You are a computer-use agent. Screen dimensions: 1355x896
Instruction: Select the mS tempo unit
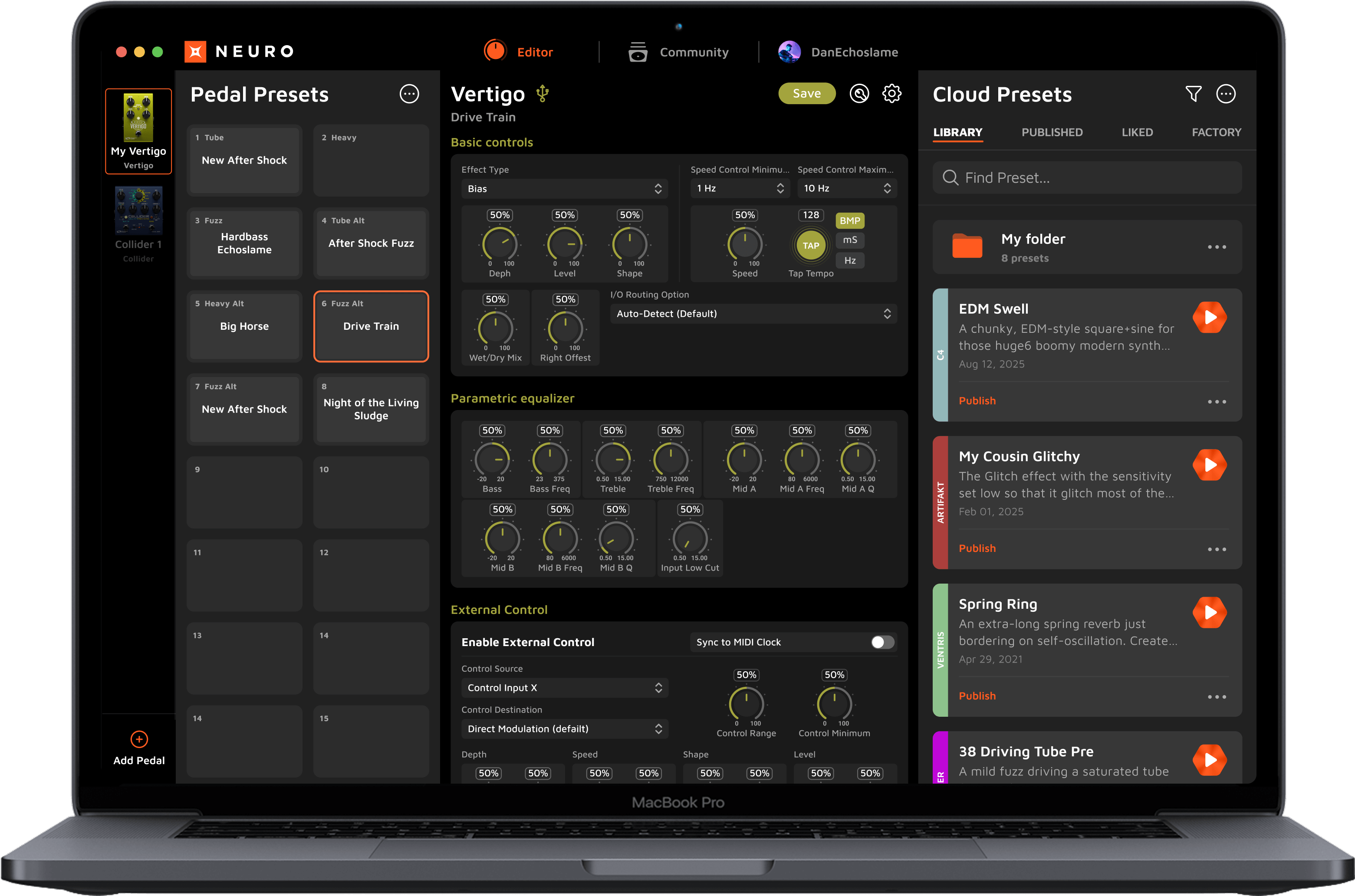850,240
